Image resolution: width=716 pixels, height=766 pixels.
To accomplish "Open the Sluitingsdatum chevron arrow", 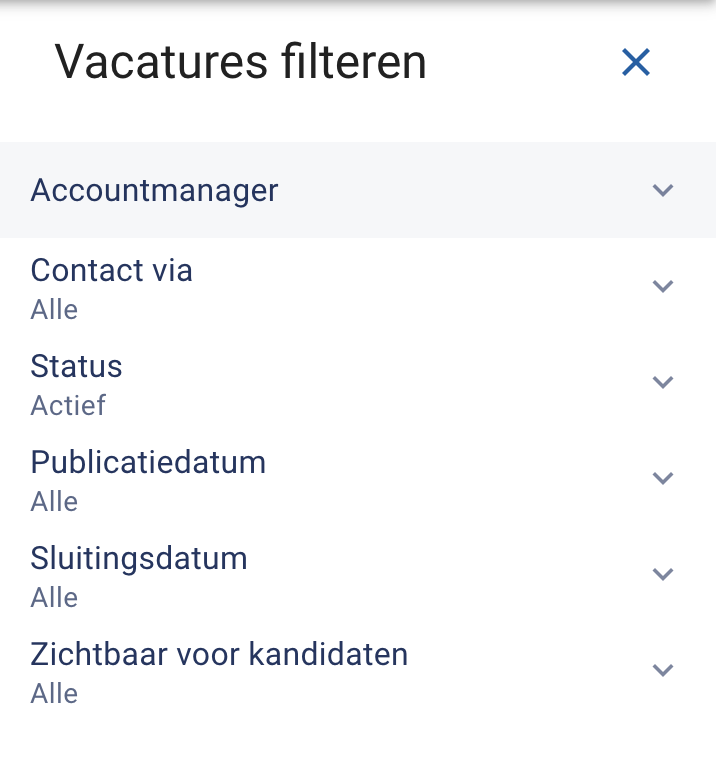I will pos(663,574).
